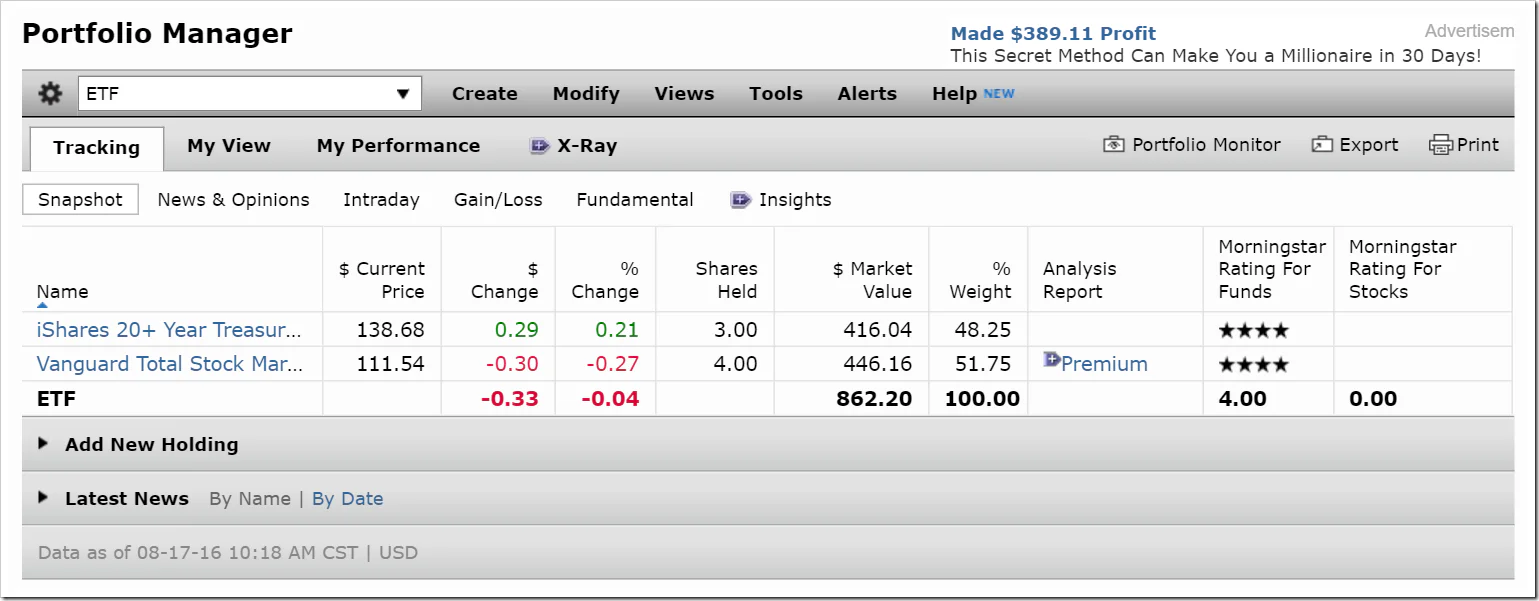Viewport: 1539px width, 601px height.
Task: Sort by Analysis Report column
Action: coord(1080,280)
